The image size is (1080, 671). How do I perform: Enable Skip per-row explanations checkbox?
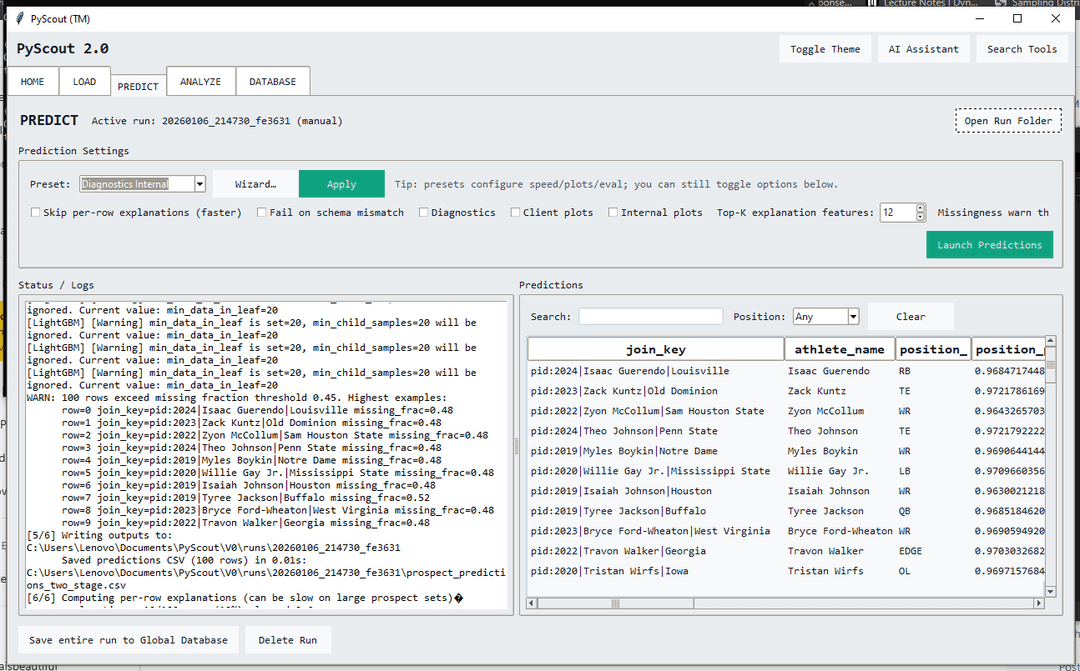coord(36,213)
